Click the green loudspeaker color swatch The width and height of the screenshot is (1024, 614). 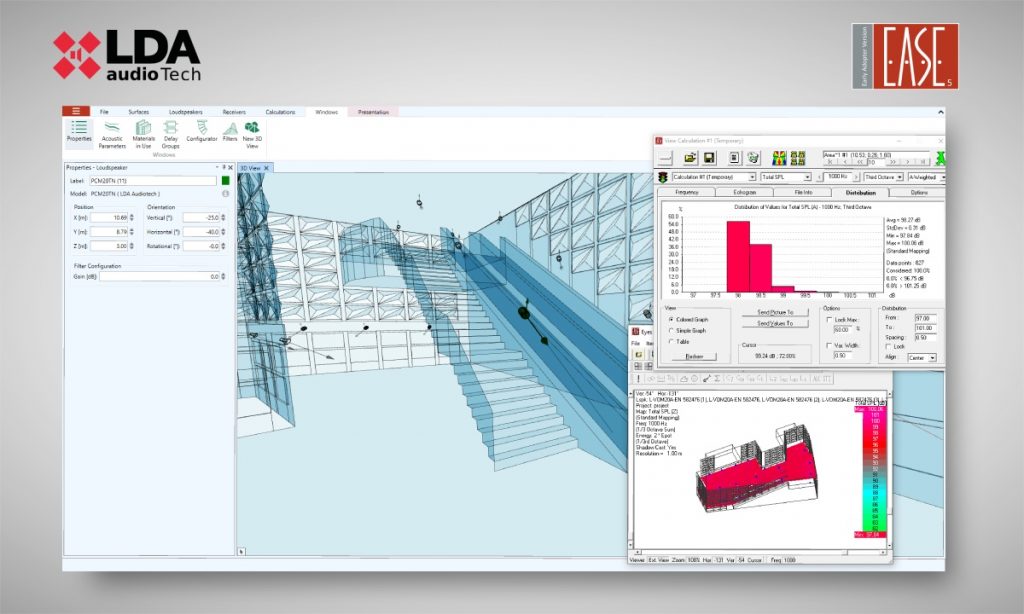(x=226, y=181)
